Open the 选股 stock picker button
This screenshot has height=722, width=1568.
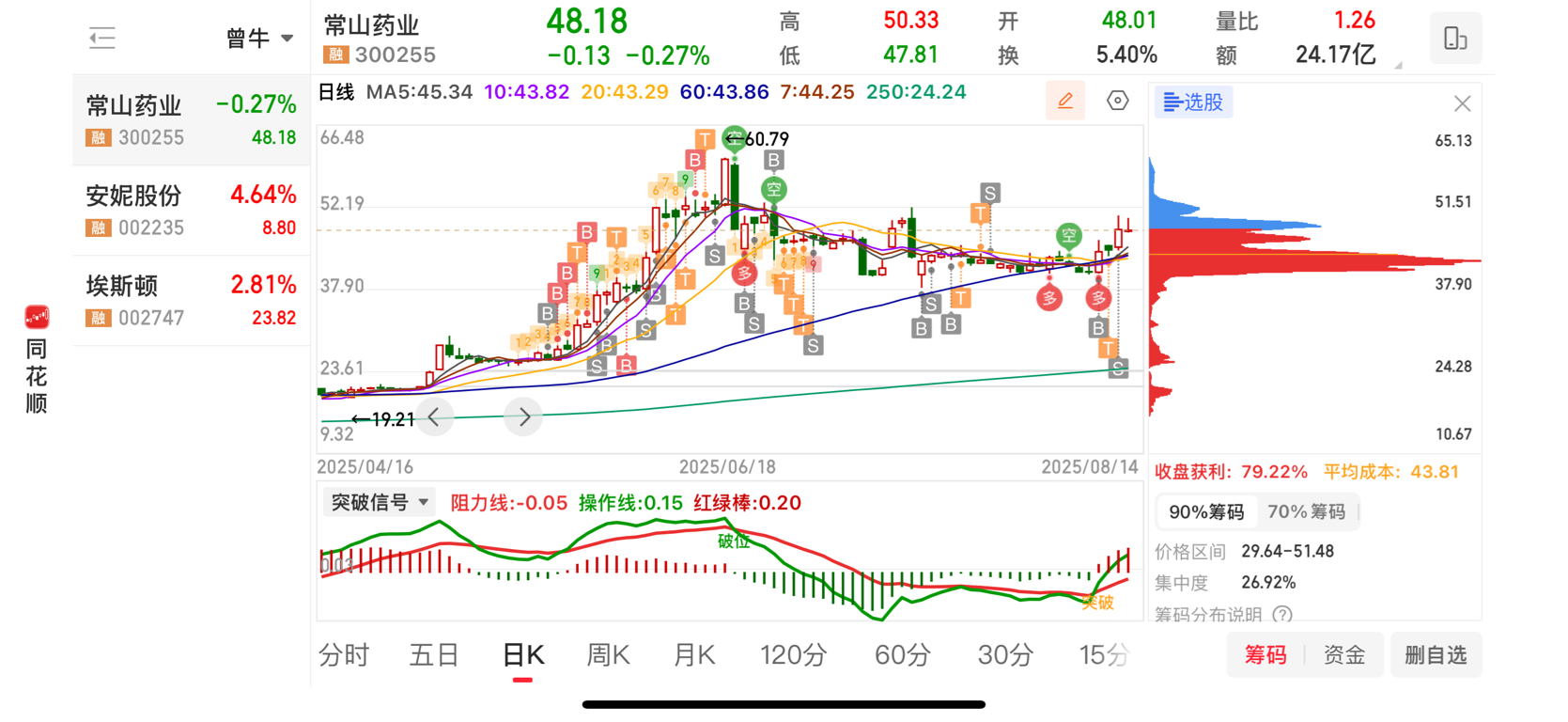(1193, 102)
